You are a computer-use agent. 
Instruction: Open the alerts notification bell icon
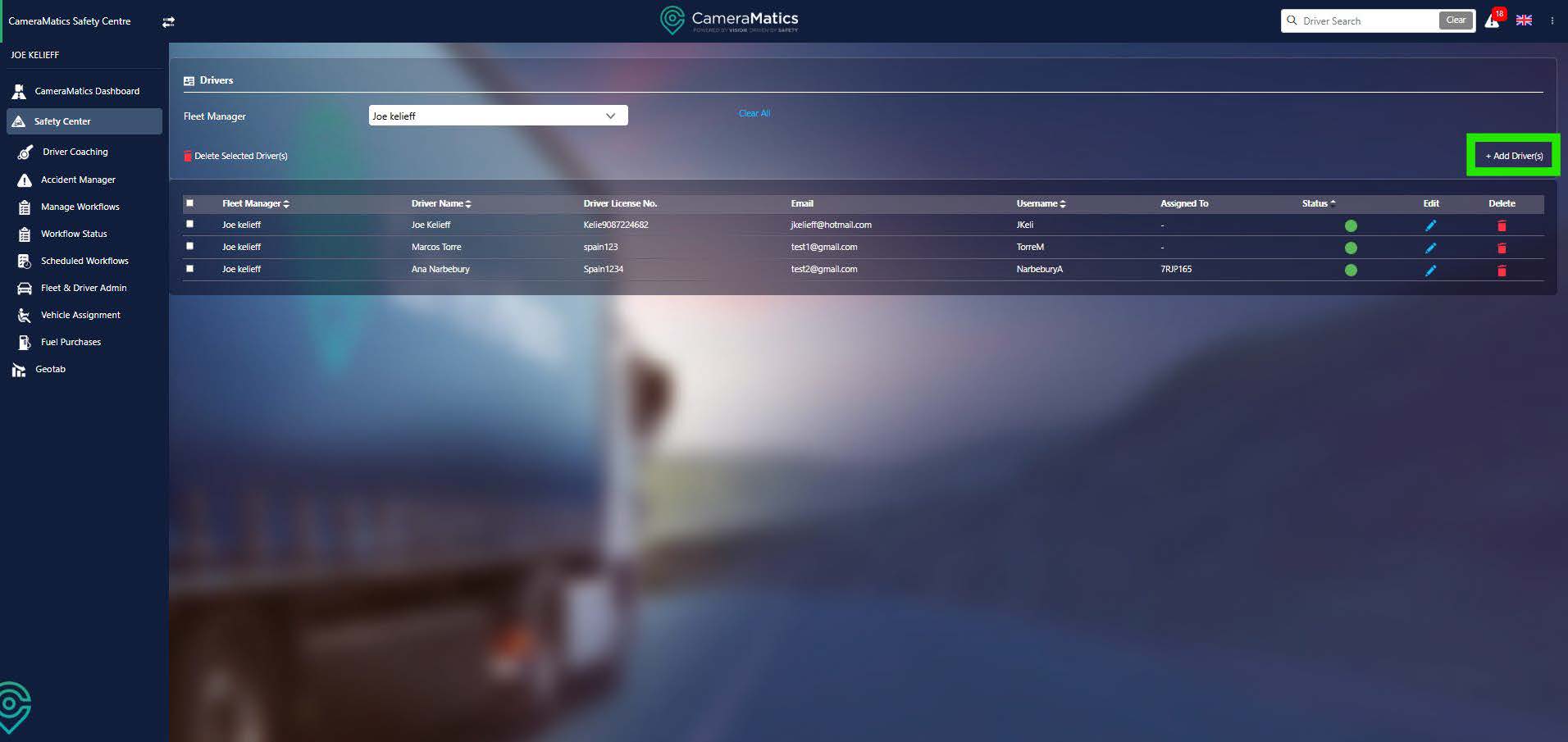pos(1492,21)
